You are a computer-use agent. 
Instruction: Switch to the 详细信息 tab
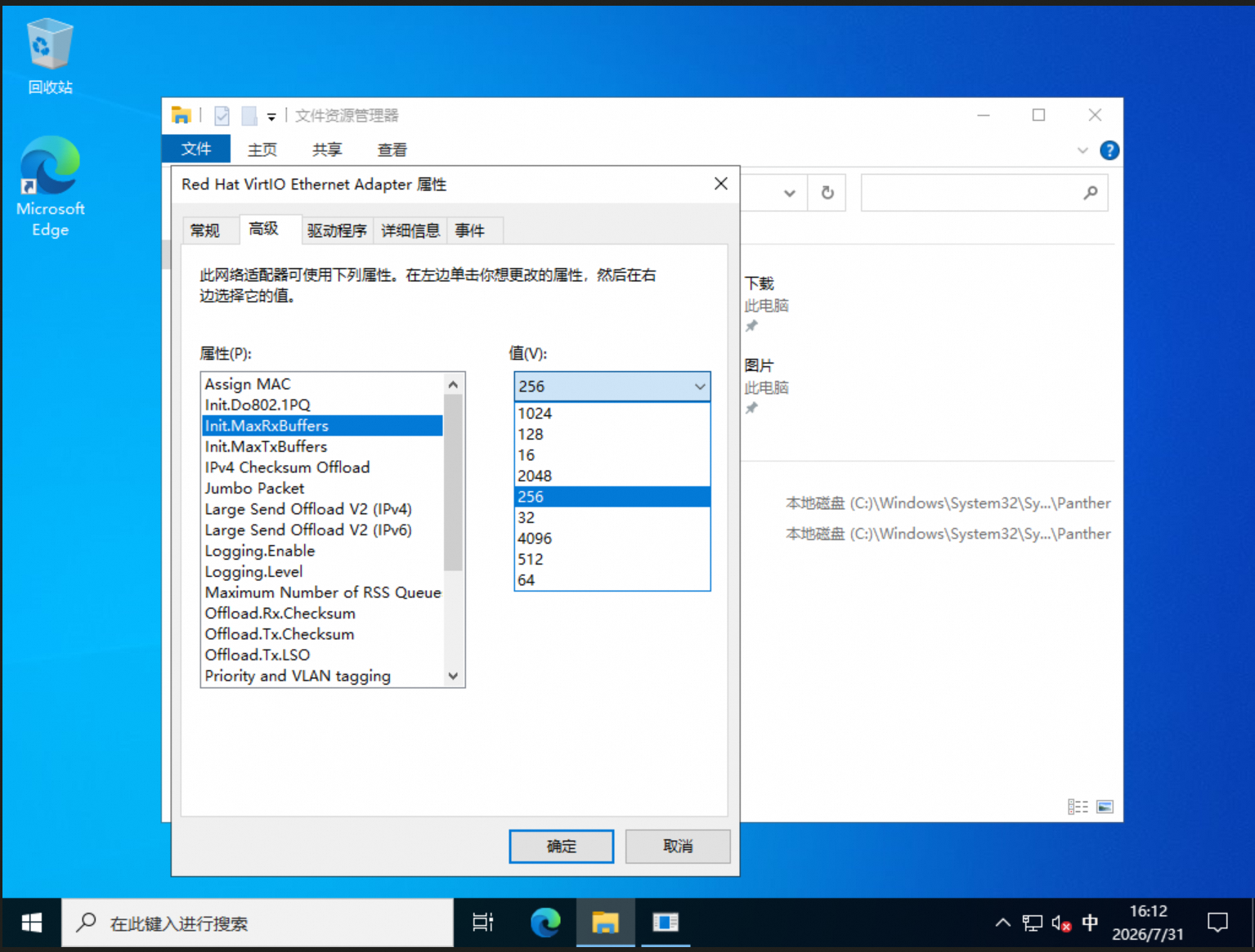[410, 230]
